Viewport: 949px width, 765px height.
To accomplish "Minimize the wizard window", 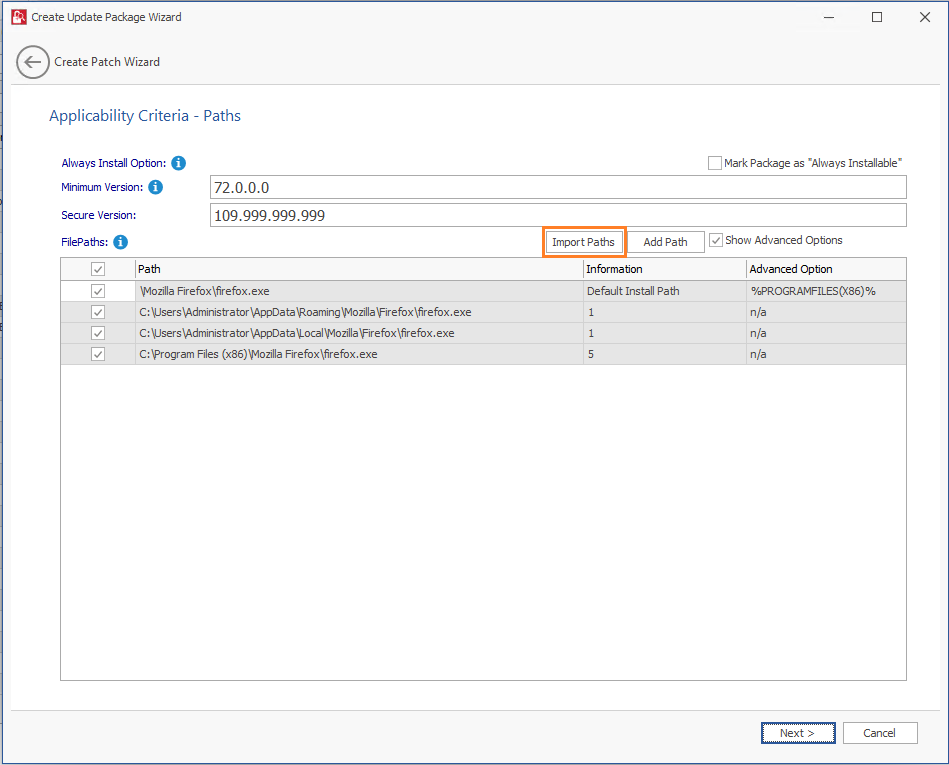I will tap(829, 17).
